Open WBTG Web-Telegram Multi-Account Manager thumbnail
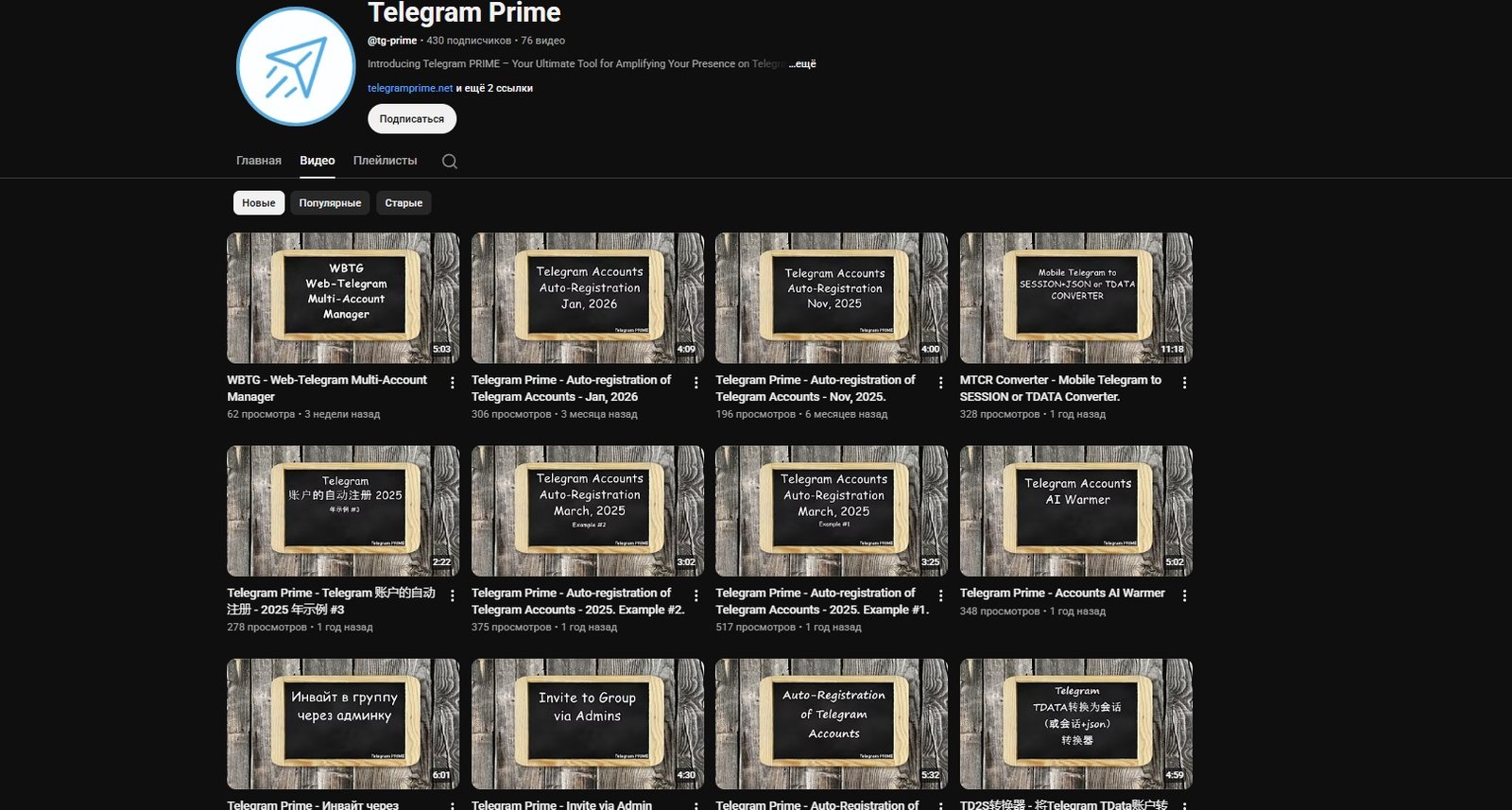The image size is (1512, 810). (343, 298)
